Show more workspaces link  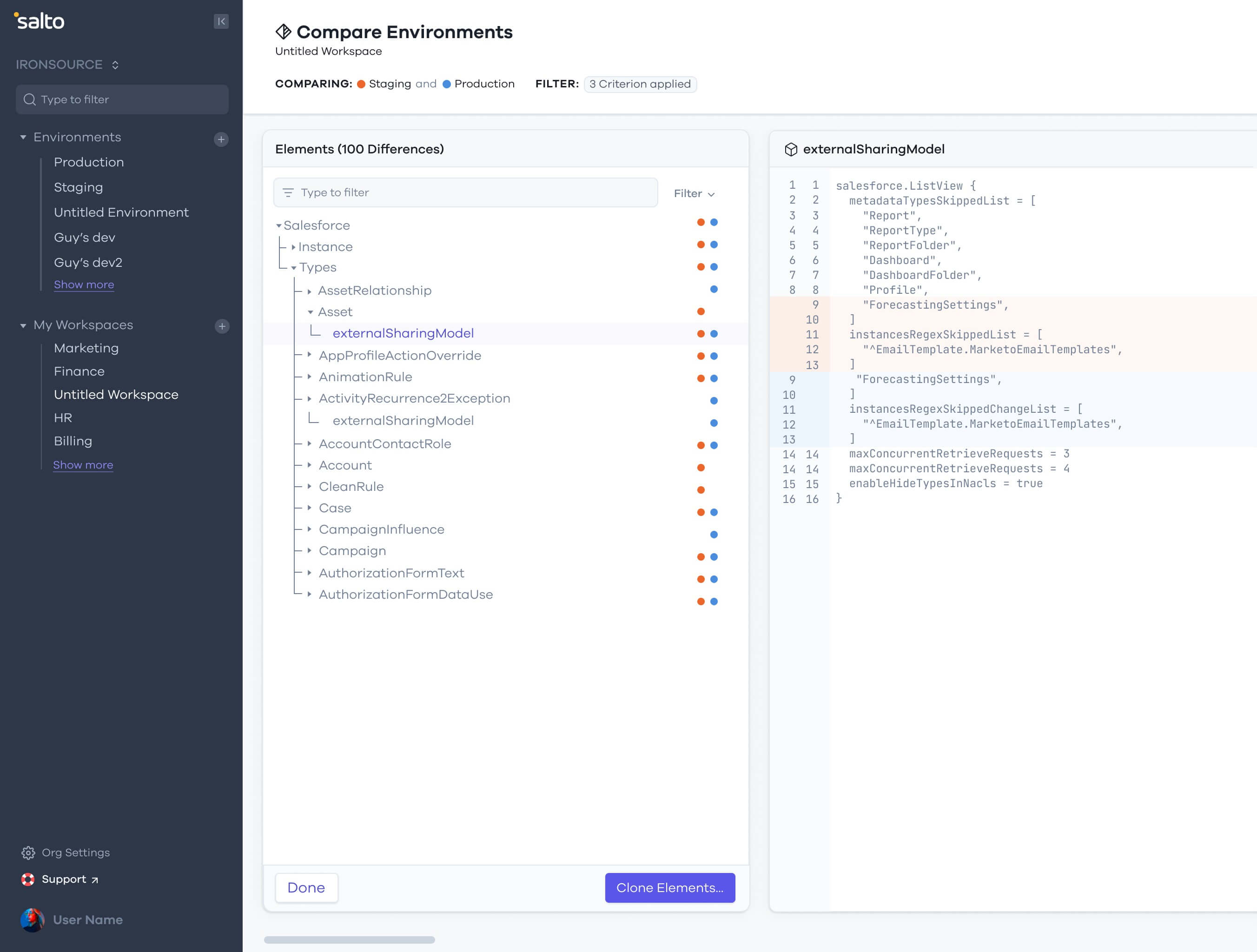tap(83, 465)
